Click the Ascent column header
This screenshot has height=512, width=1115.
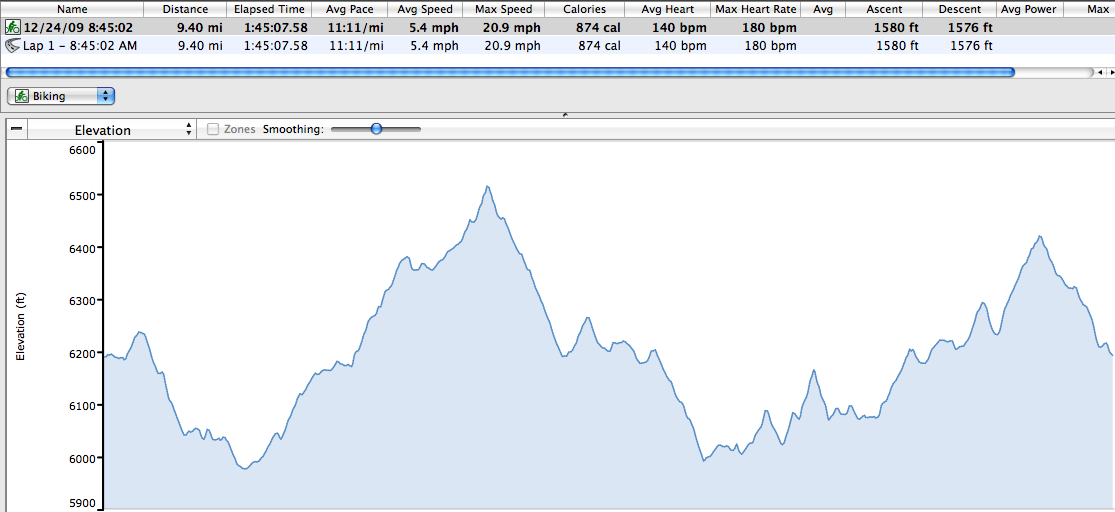click(x=883, y=9)
